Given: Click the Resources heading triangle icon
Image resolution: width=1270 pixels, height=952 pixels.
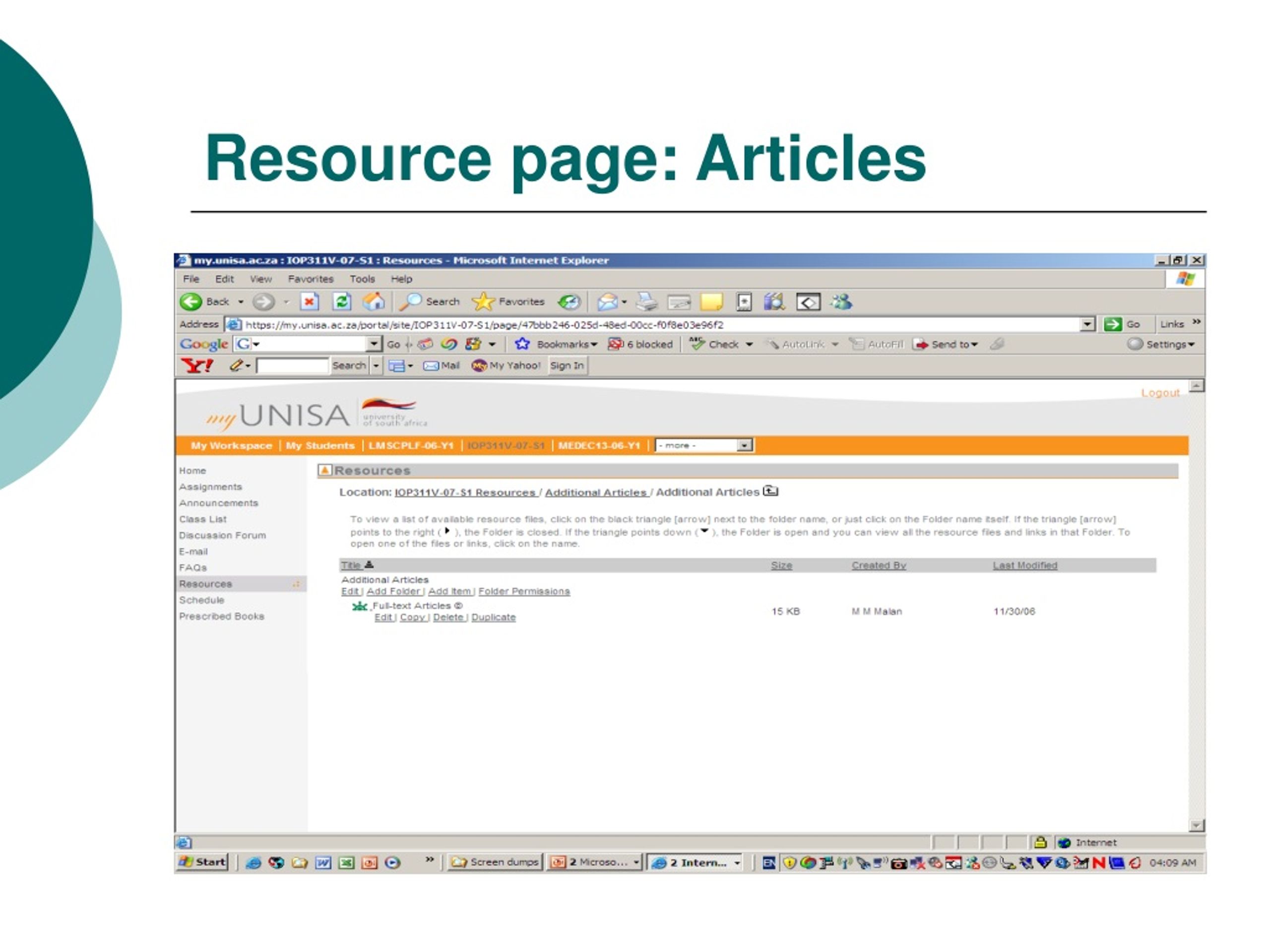Looking at the screenshot, I should [x=324, y=470].
